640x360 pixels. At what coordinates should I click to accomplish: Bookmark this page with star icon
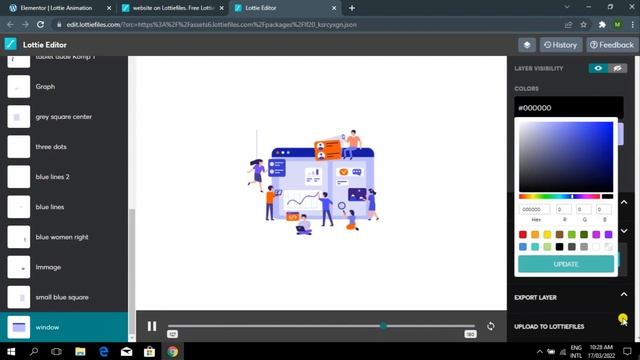(x=584, y=24)
